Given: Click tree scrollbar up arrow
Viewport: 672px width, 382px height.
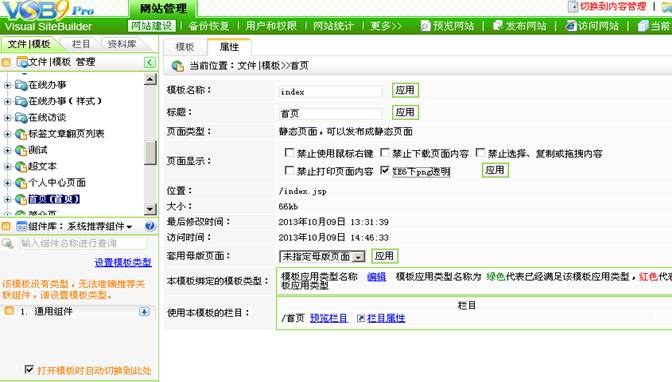Looking at the screenshot, I should click(x=150, y=79).
